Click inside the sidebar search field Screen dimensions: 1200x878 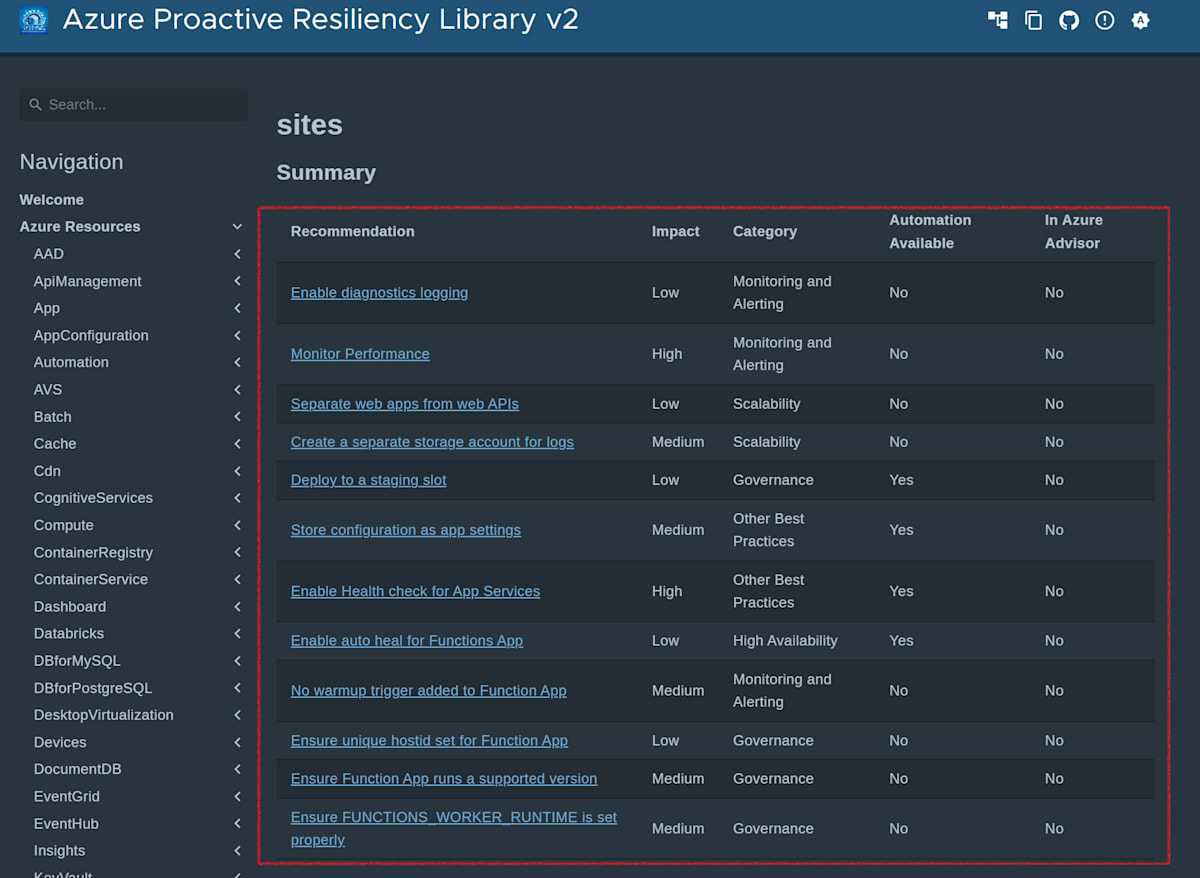click(x=133, y=104)
